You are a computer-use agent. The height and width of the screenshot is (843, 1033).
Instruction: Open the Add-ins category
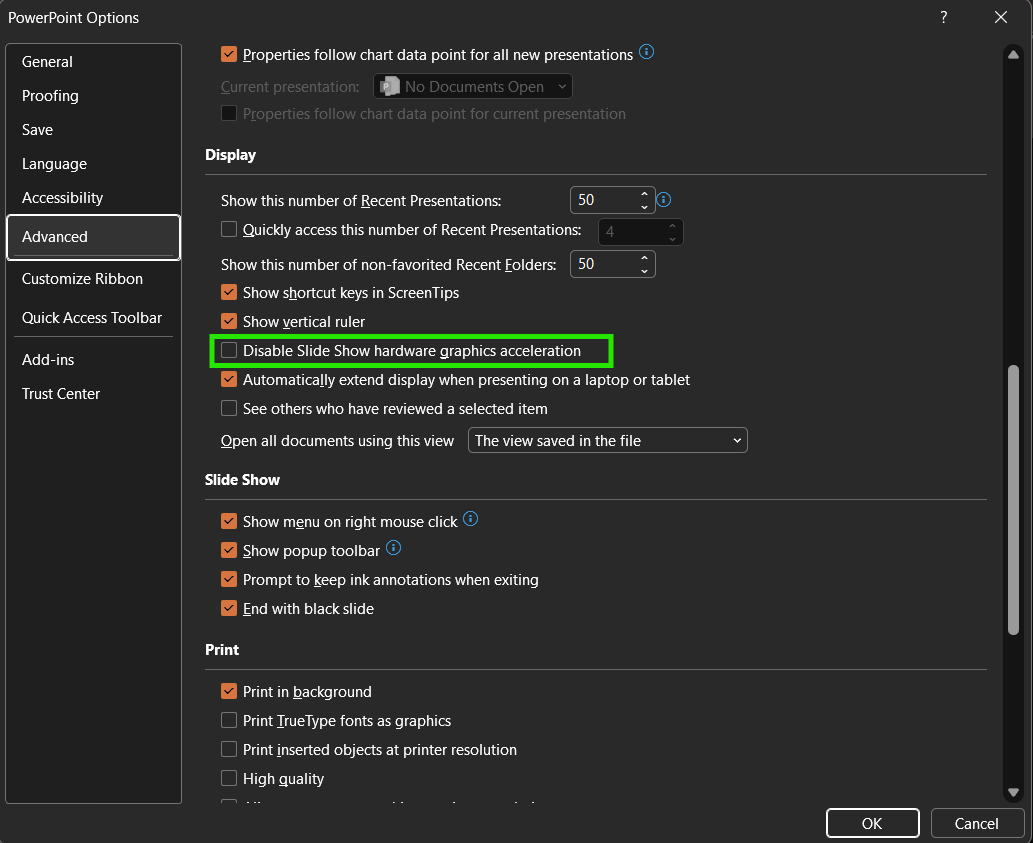tap(94, 360)
